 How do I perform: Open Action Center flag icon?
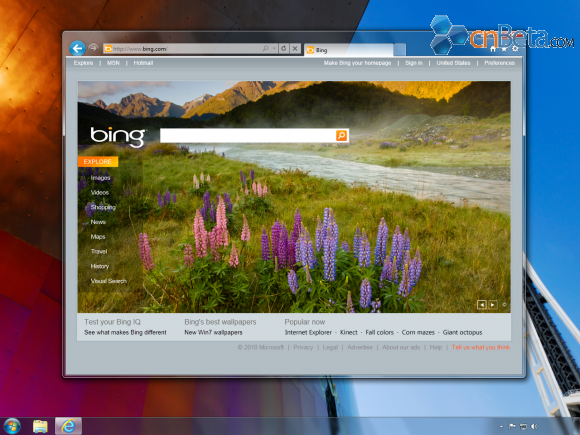[x=512, y=426]
